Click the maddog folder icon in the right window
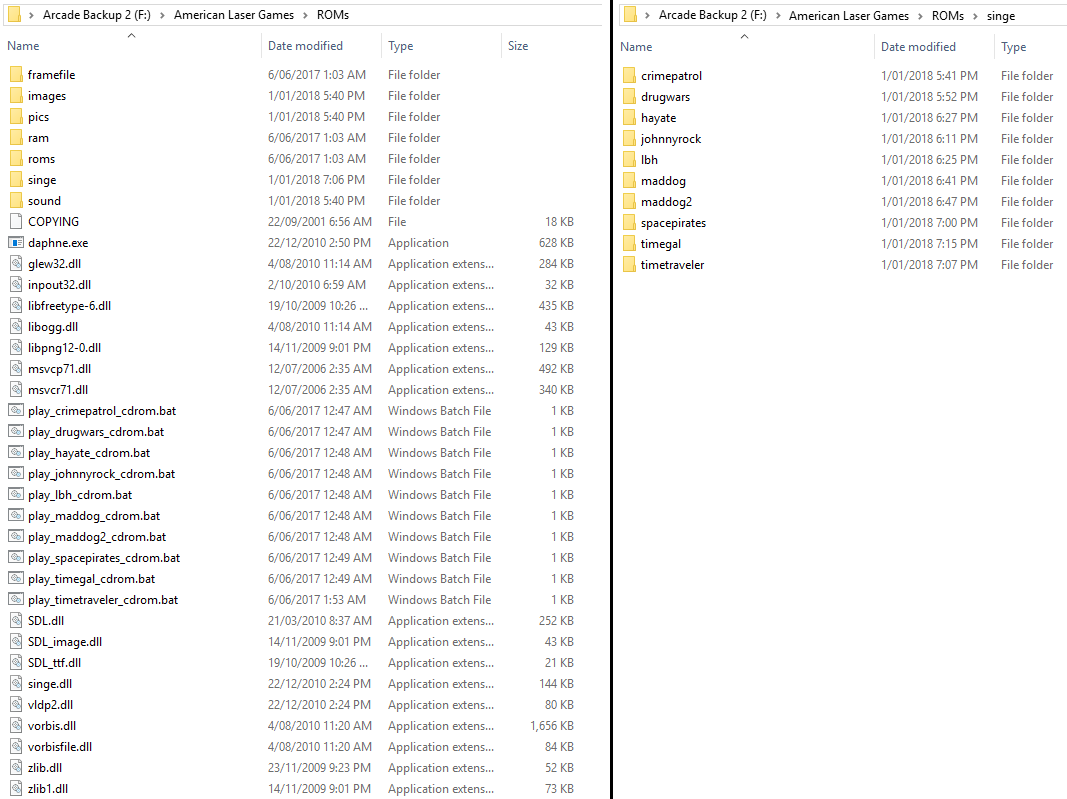The width and height of the screenshot is (1067, 799). [x=629, y=180]
